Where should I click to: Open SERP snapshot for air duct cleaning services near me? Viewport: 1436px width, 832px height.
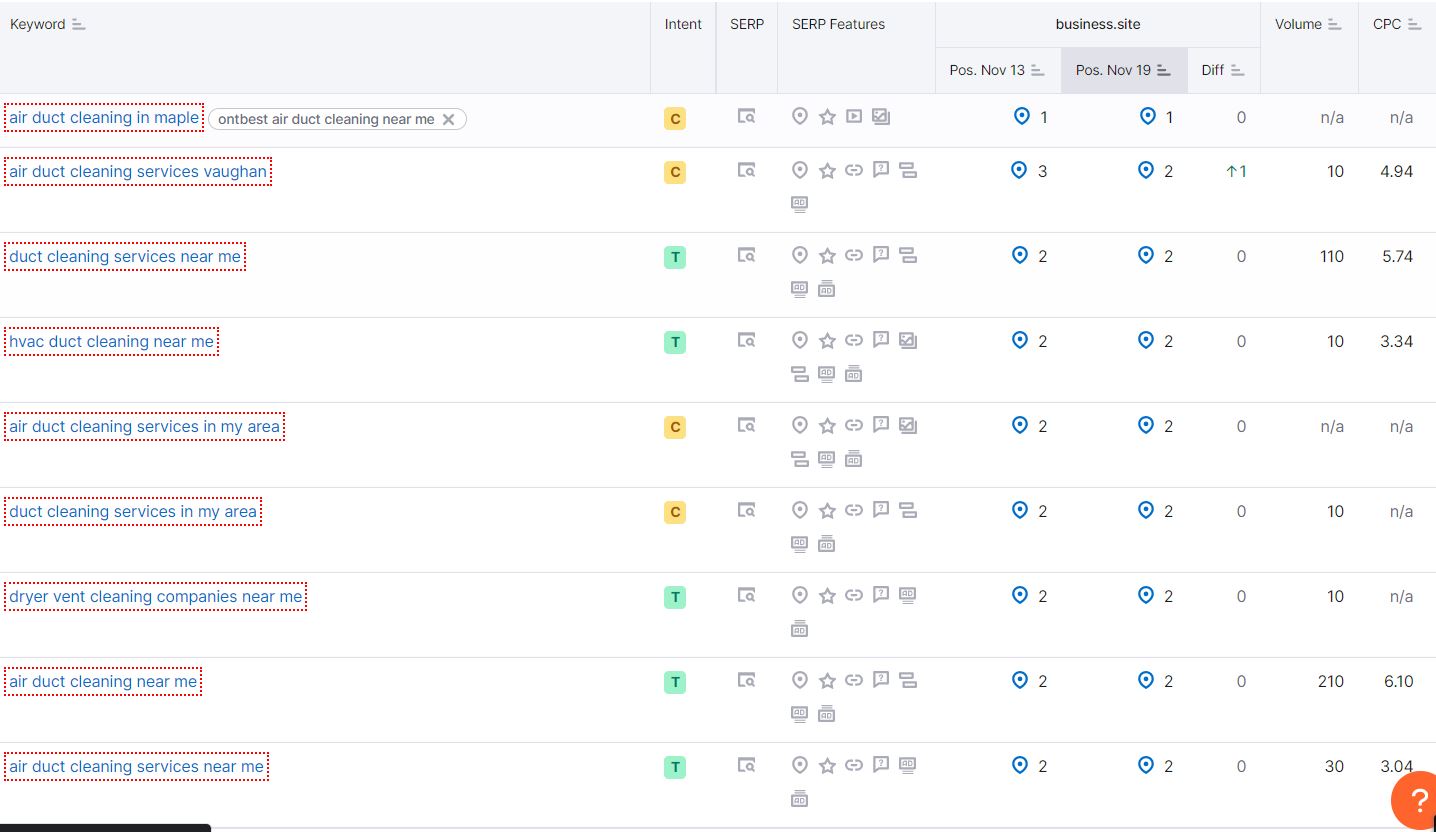(x=746, y=766)
